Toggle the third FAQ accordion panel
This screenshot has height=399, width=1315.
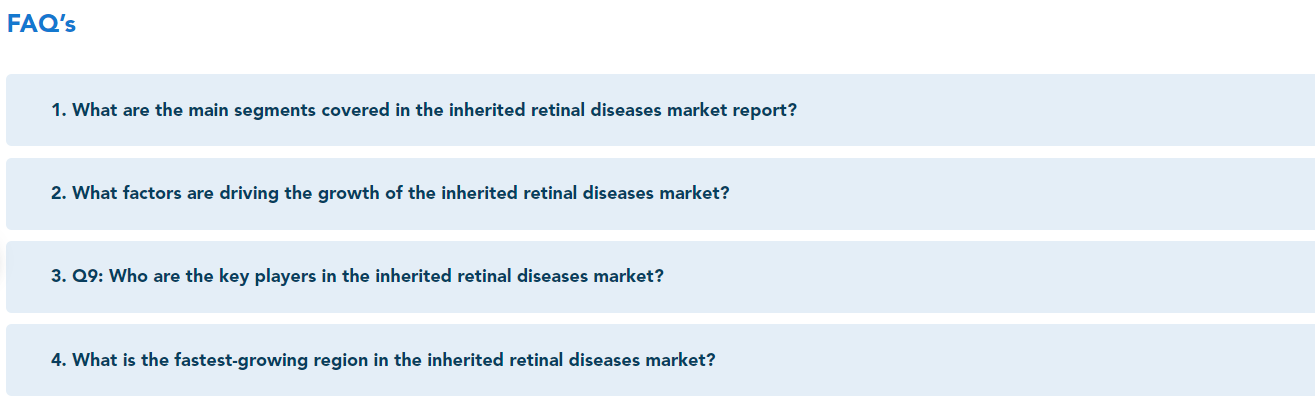[x=660, y=276]
